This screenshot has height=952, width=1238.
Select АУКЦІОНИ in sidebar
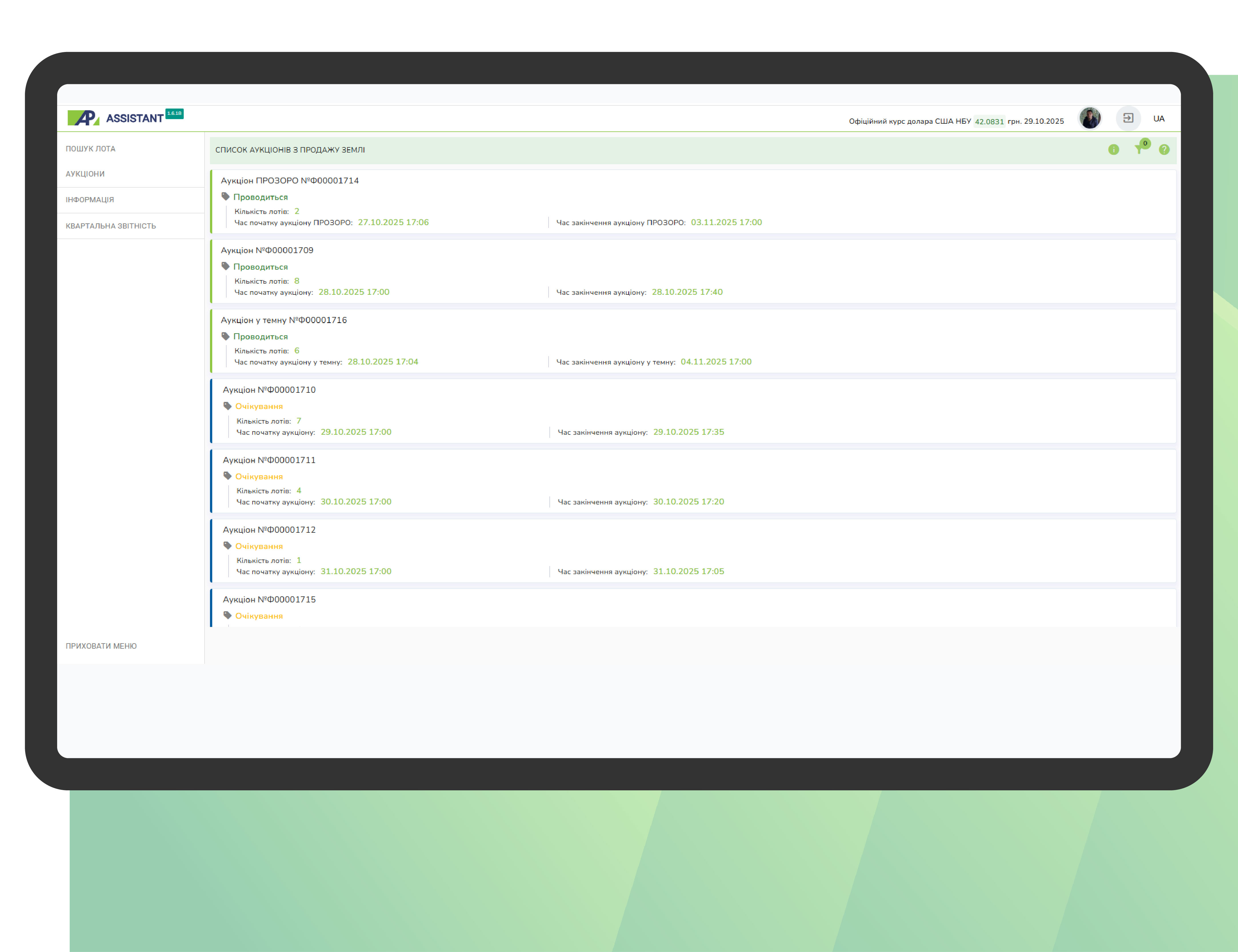[85, 174]
